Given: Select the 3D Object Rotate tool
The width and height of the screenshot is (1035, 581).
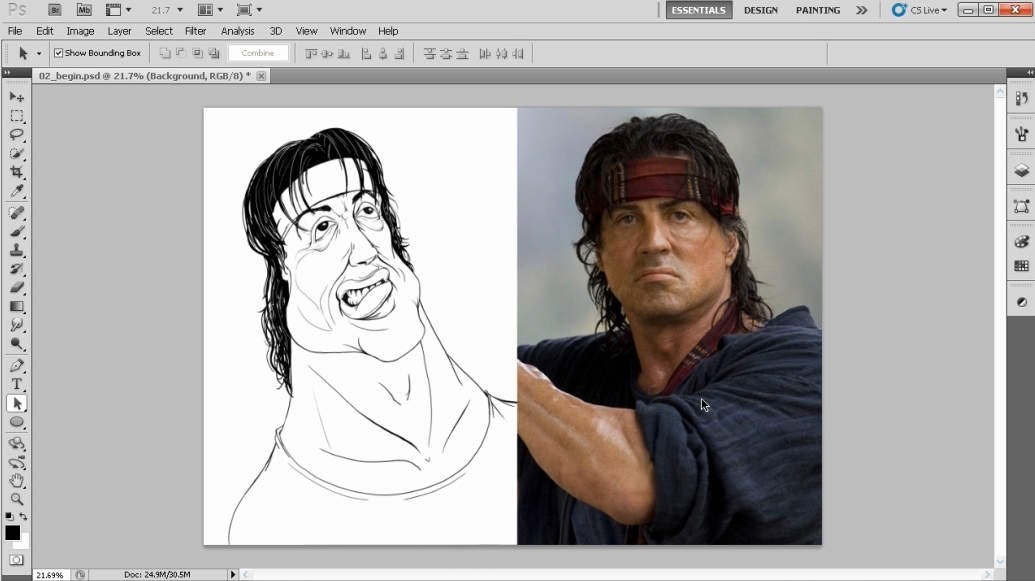Looking at the screenshot, I should 17,444.
